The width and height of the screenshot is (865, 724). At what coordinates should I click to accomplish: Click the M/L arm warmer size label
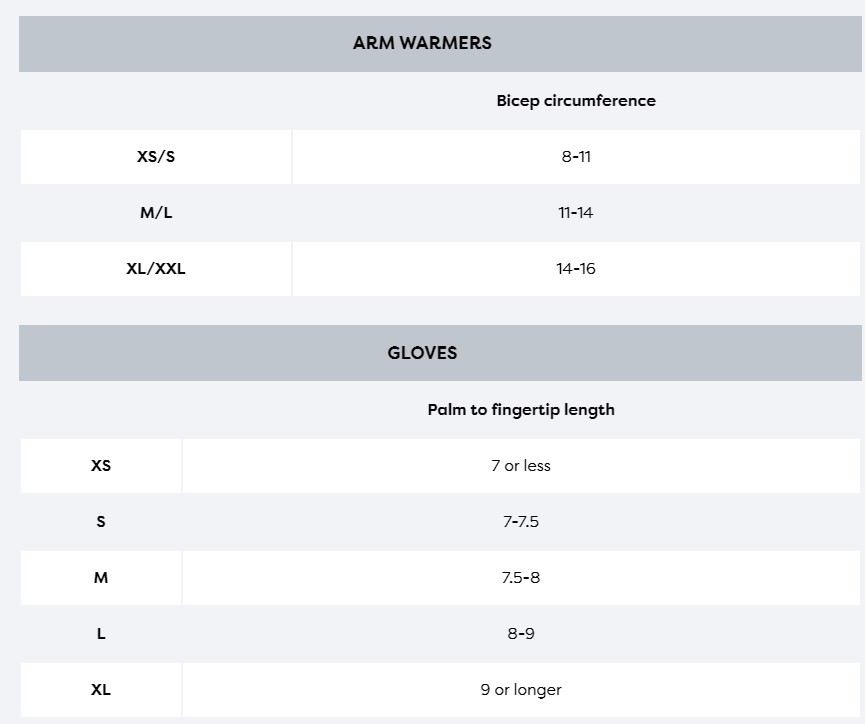(156, 213)
